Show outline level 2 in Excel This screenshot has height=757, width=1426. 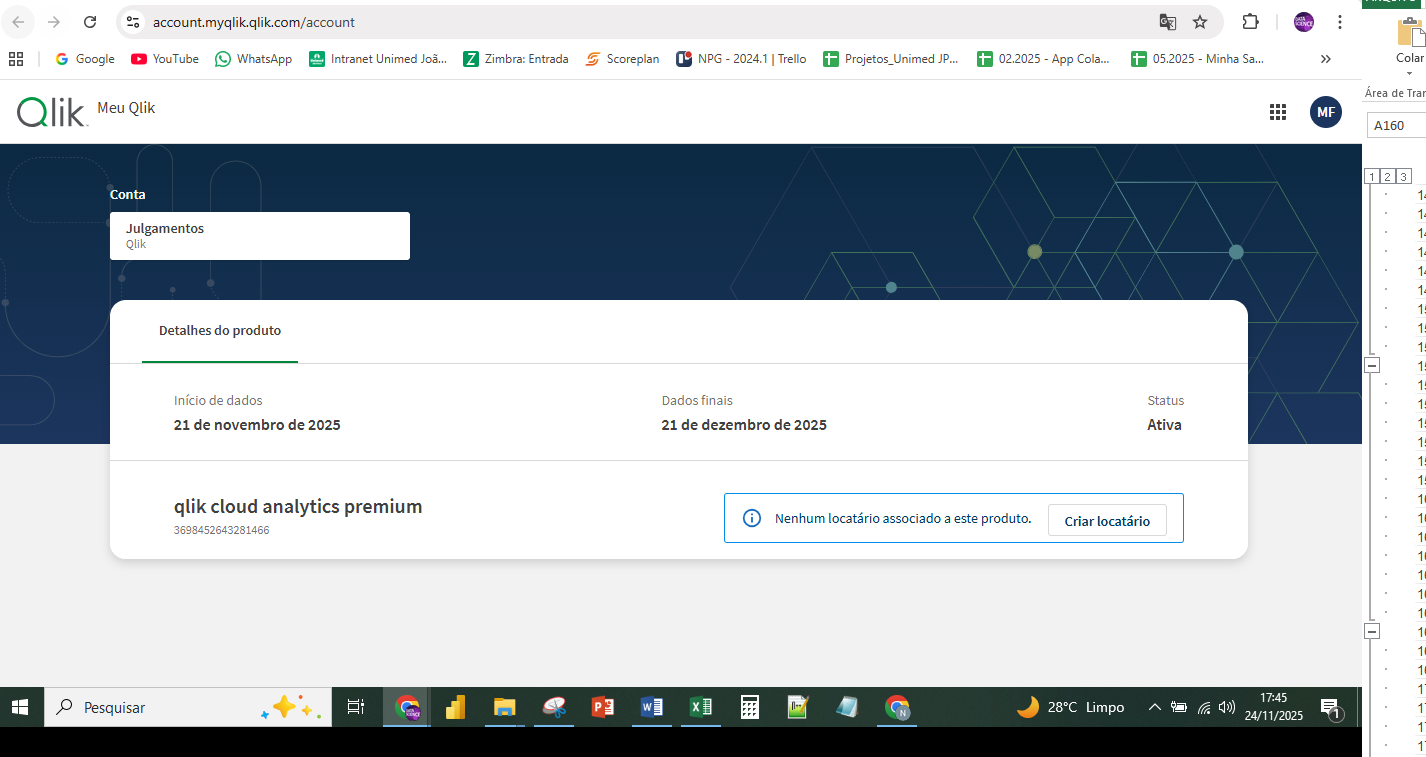pyautogui.click(x=1388, y=177)
